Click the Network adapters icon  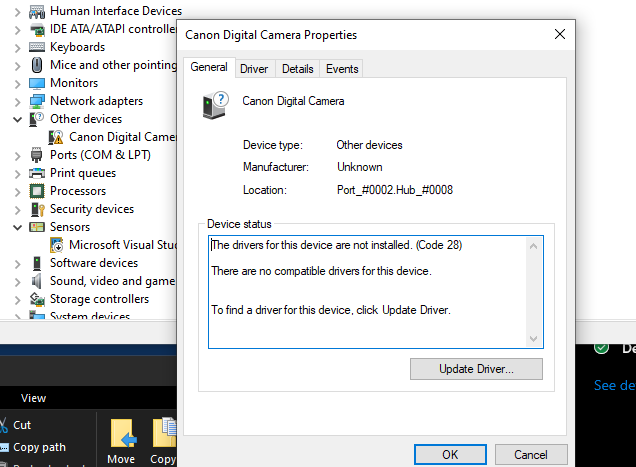[37, 101]
